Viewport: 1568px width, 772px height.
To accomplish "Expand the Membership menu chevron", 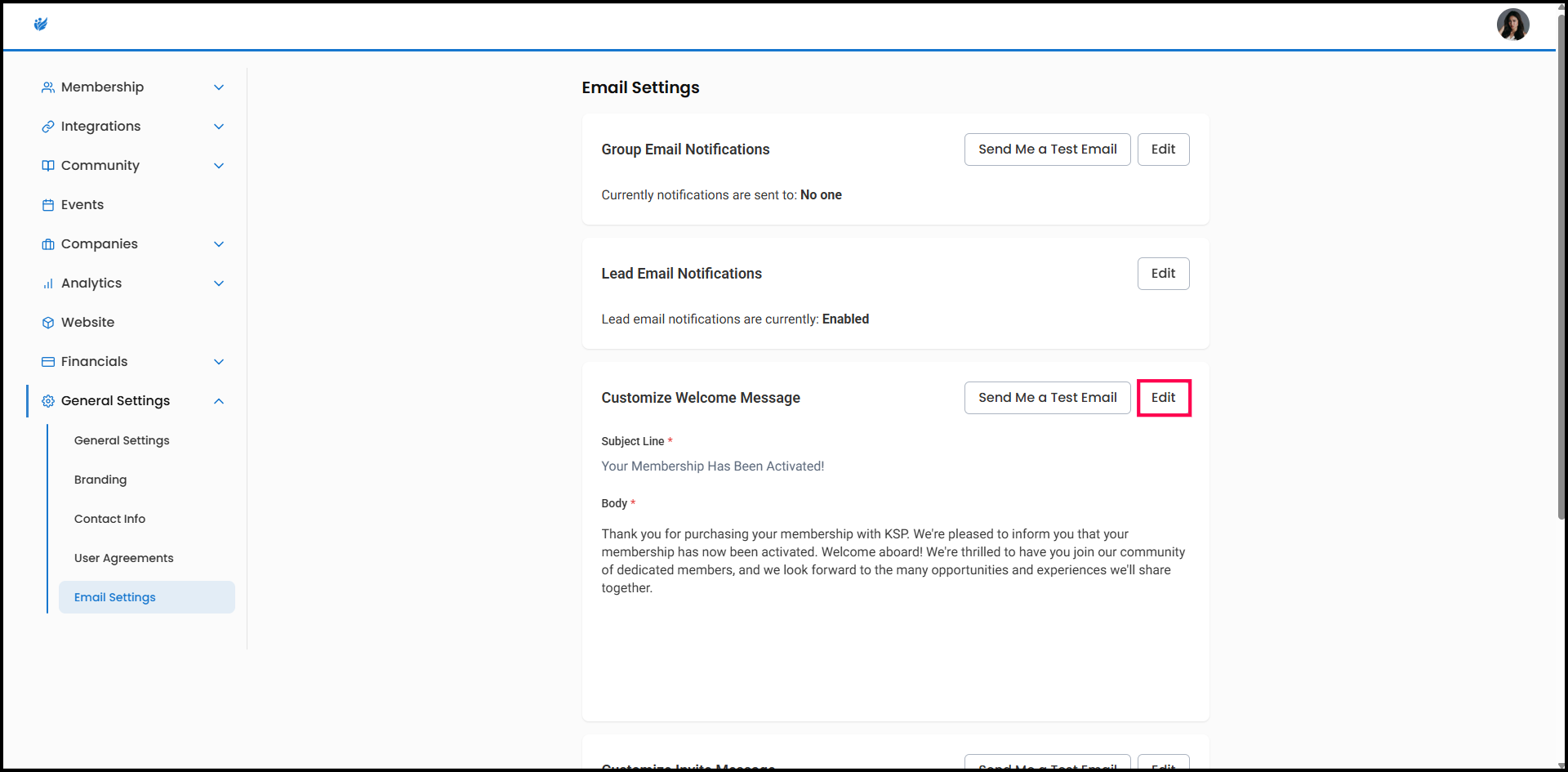I will pyautogui.click(x=219, y=87).
